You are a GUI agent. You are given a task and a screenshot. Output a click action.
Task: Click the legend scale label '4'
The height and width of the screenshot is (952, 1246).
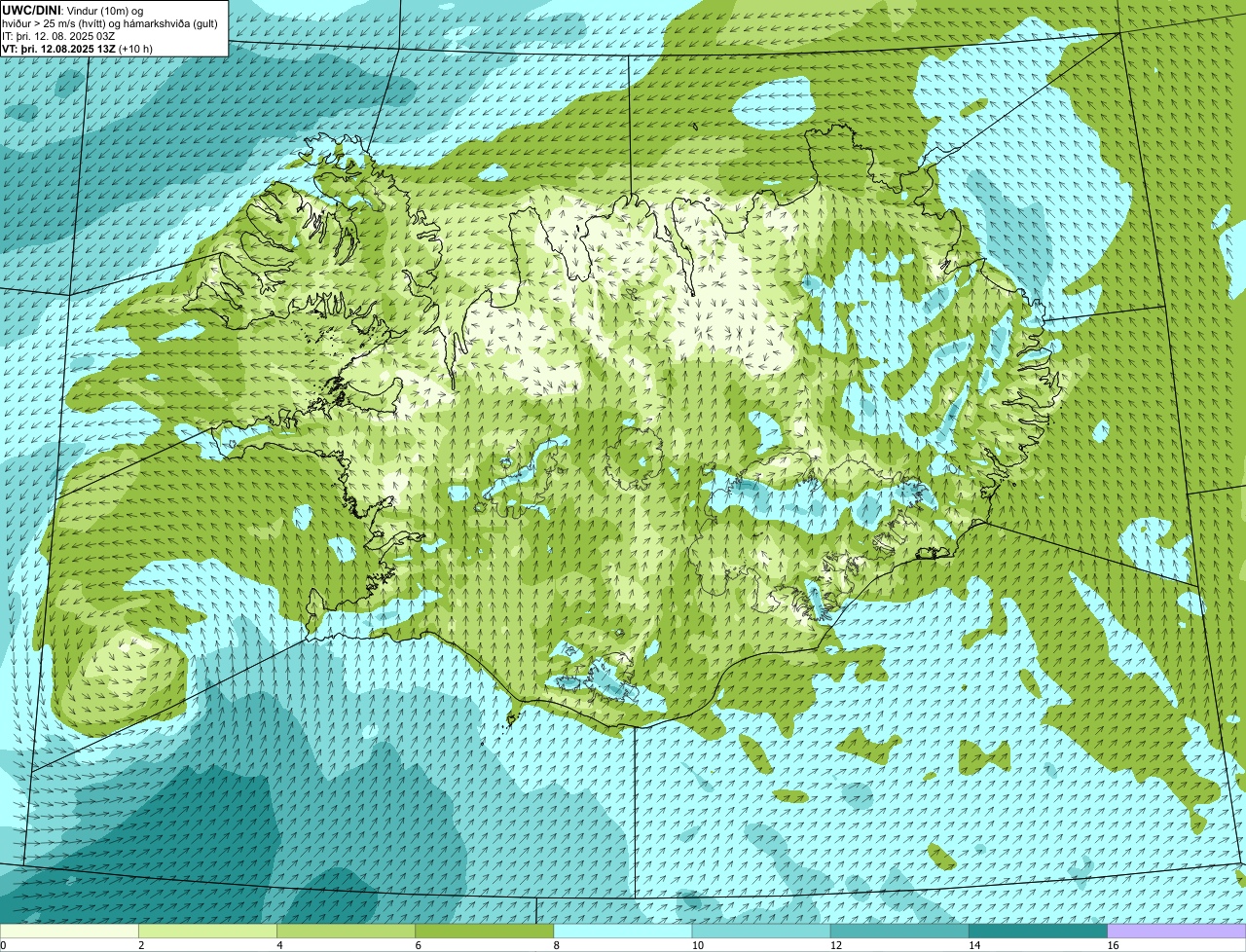[x=279, y=945]
